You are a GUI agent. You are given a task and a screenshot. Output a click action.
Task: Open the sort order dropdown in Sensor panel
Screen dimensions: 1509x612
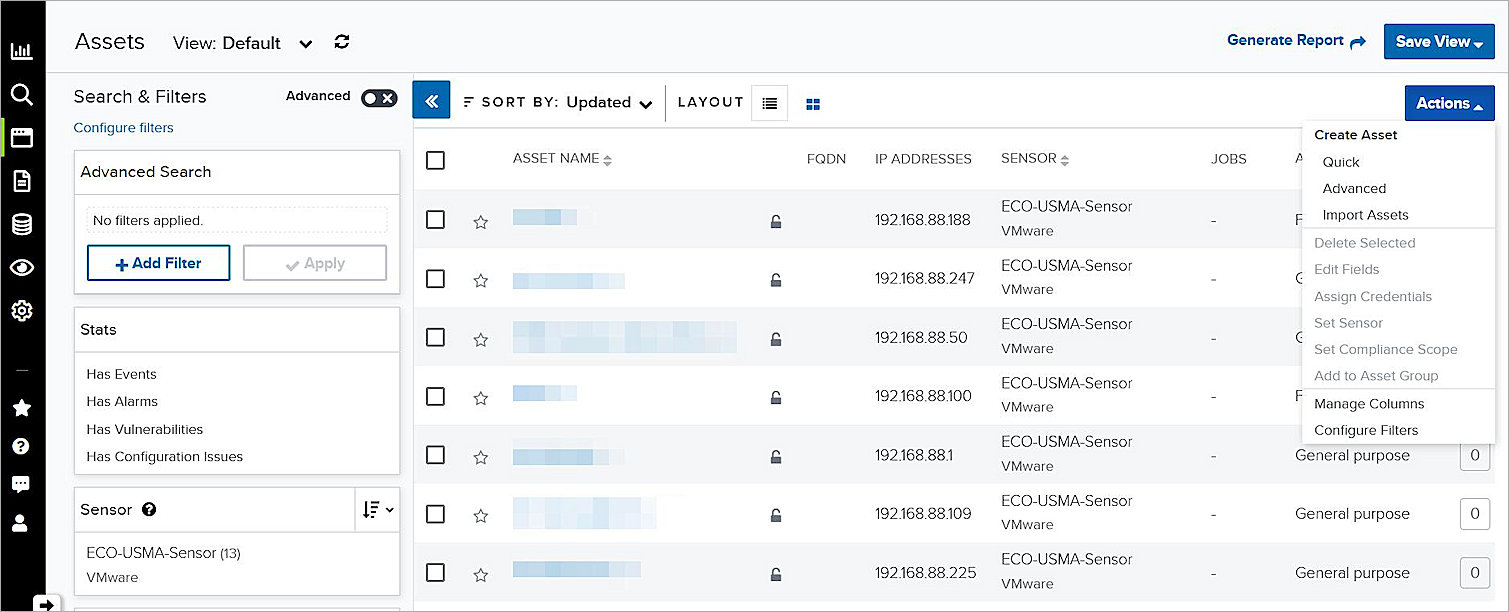pyautogui.click(x=377, y=509)
